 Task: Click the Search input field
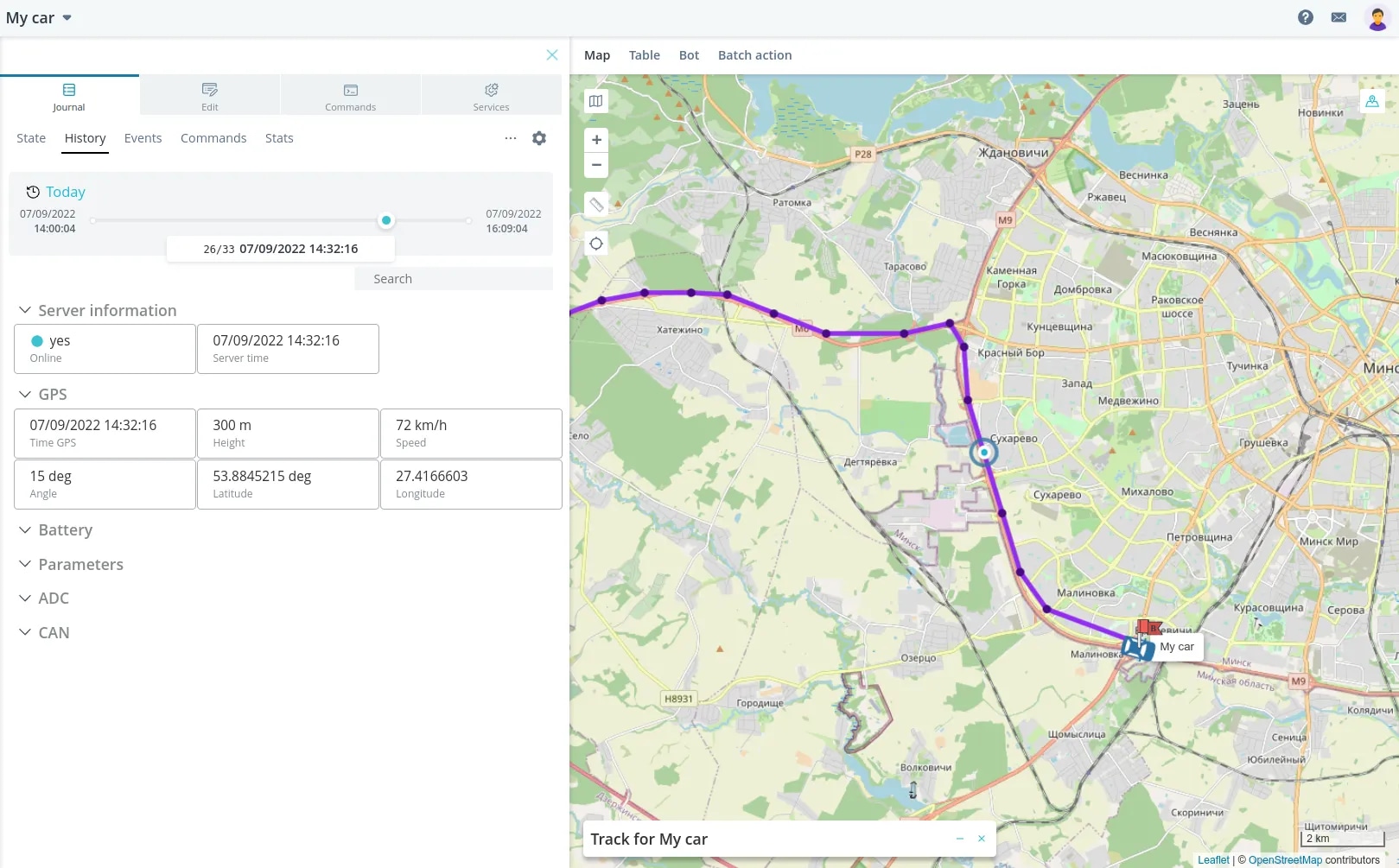click(x=454, y=279)
